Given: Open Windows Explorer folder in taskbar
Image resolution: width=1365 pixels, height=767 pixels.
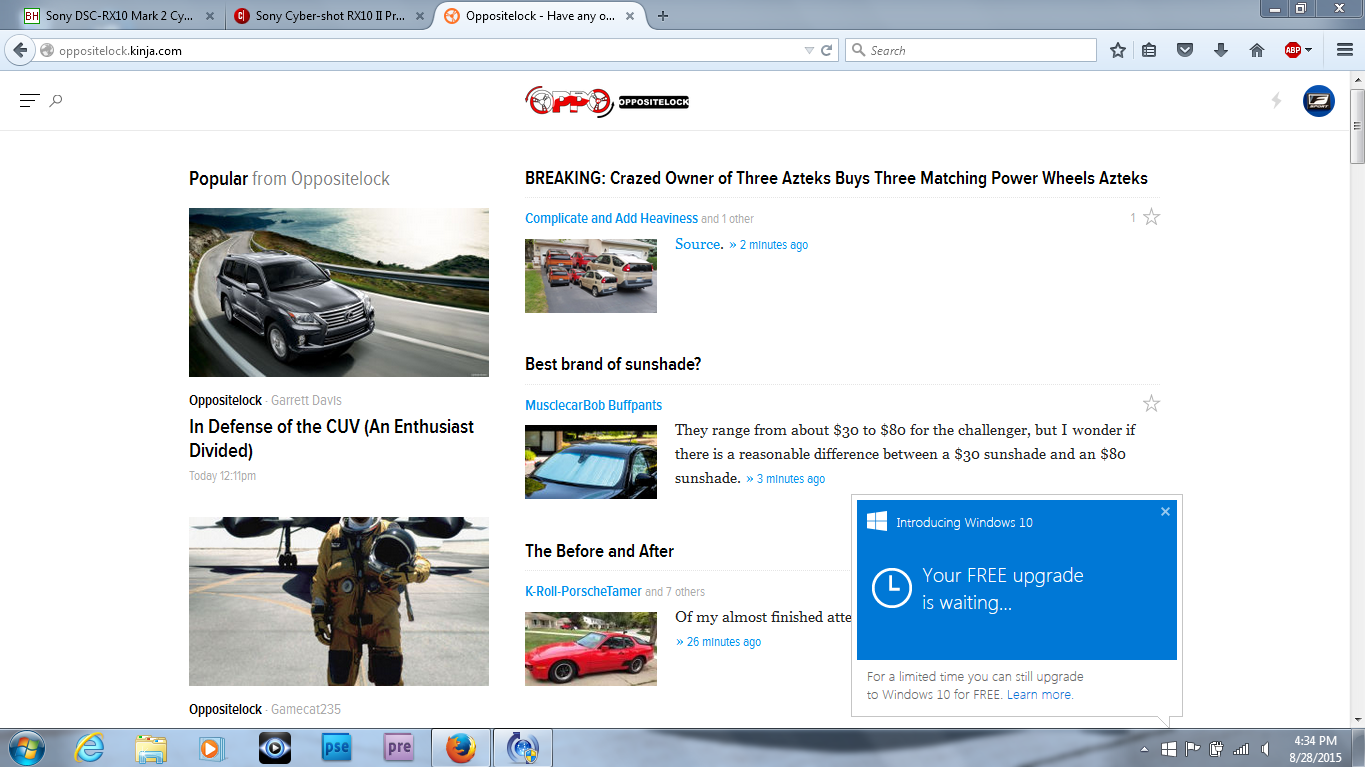Looking at the screenshot, I should 151,748.
